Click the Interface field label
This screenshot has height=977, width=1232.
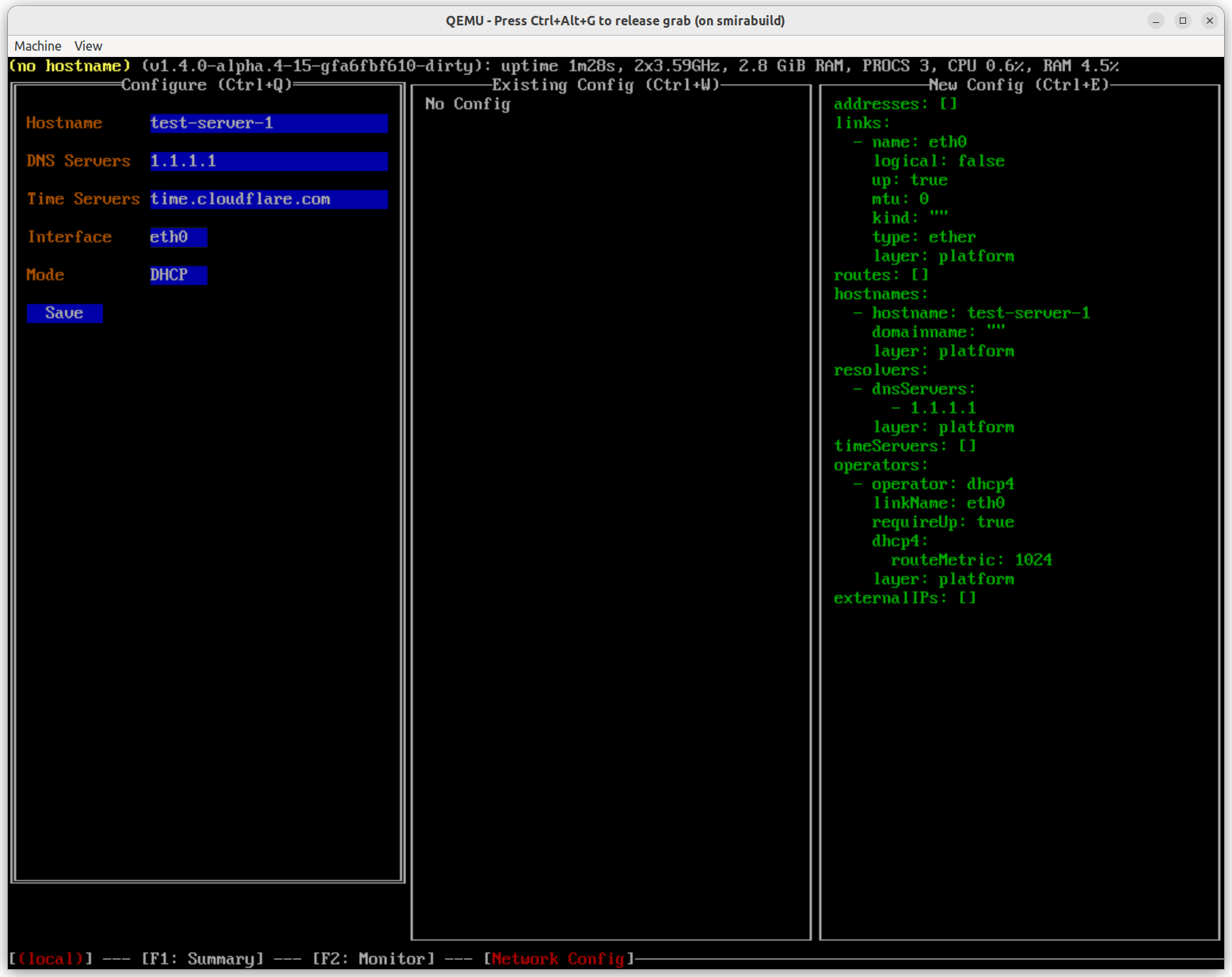pyautogui.click(x=69, y=237)
